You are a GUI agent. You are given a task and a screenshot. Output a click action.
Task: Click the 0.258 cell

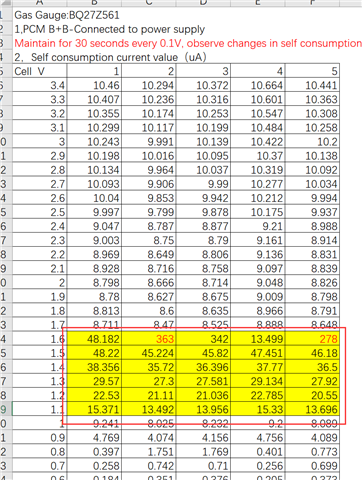[x=94, y=465]
